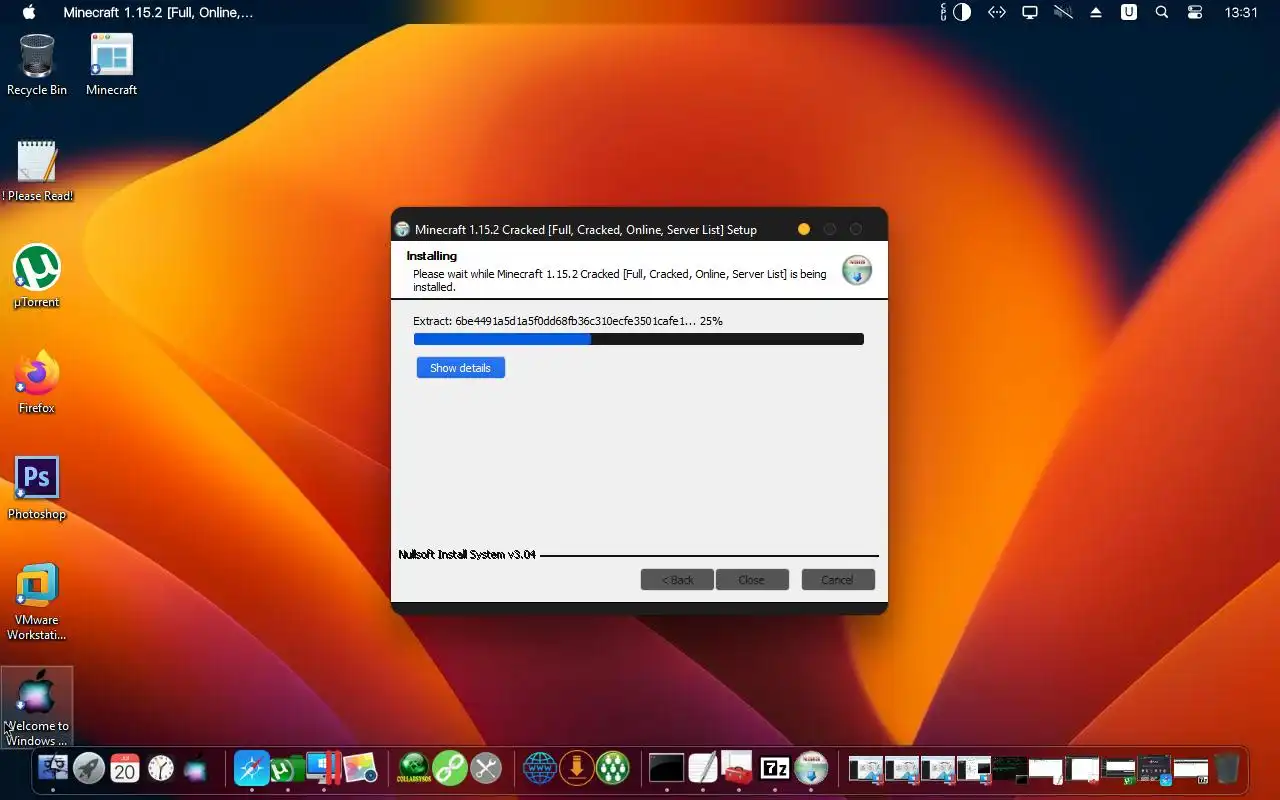Click the 'Extract: 6be4491a5d1a5f0dd68fb36c310ecfe3501cafe1... 25%' status text
The image size is (1280, 800).
point(568,321)
